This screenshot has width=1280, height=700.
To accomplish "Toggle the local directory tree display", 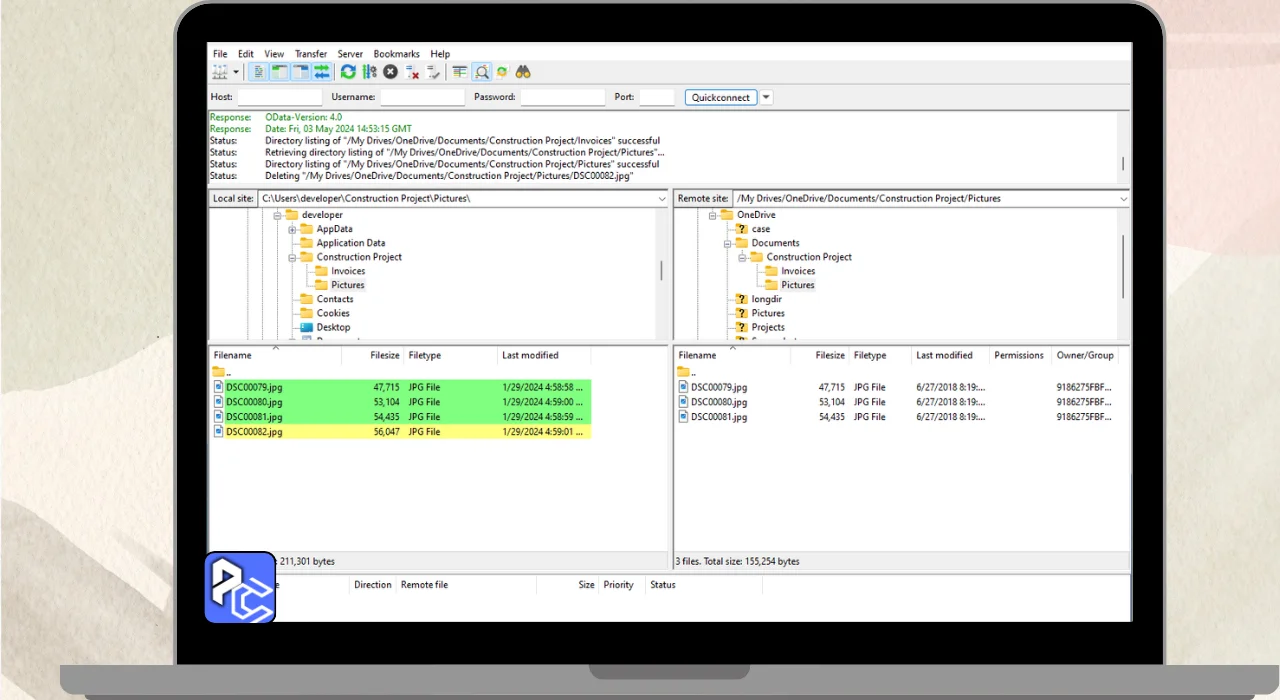I will tap(279, 72).
